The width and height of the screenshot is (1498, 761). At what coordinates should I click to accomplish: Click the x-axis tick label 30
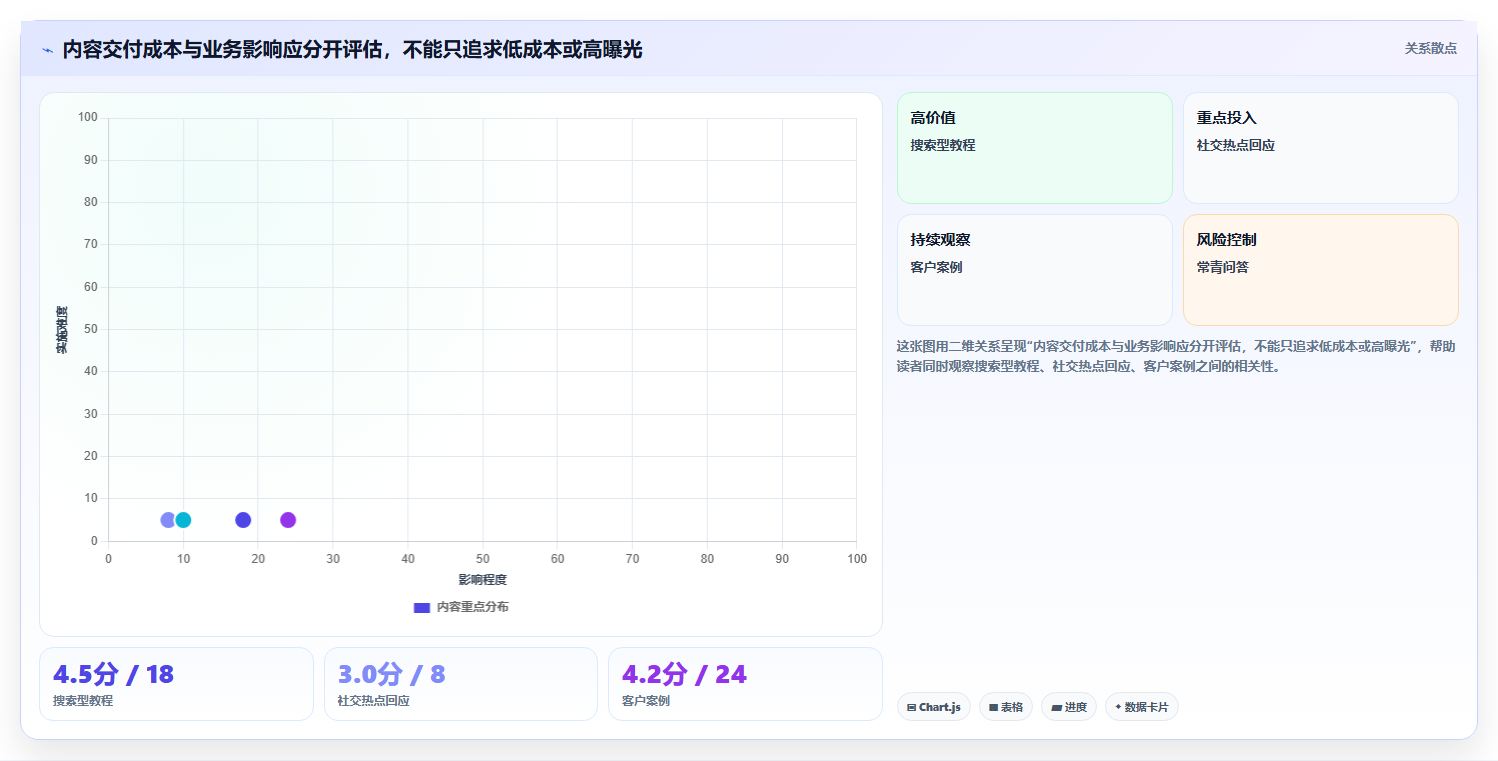(333, 559)
